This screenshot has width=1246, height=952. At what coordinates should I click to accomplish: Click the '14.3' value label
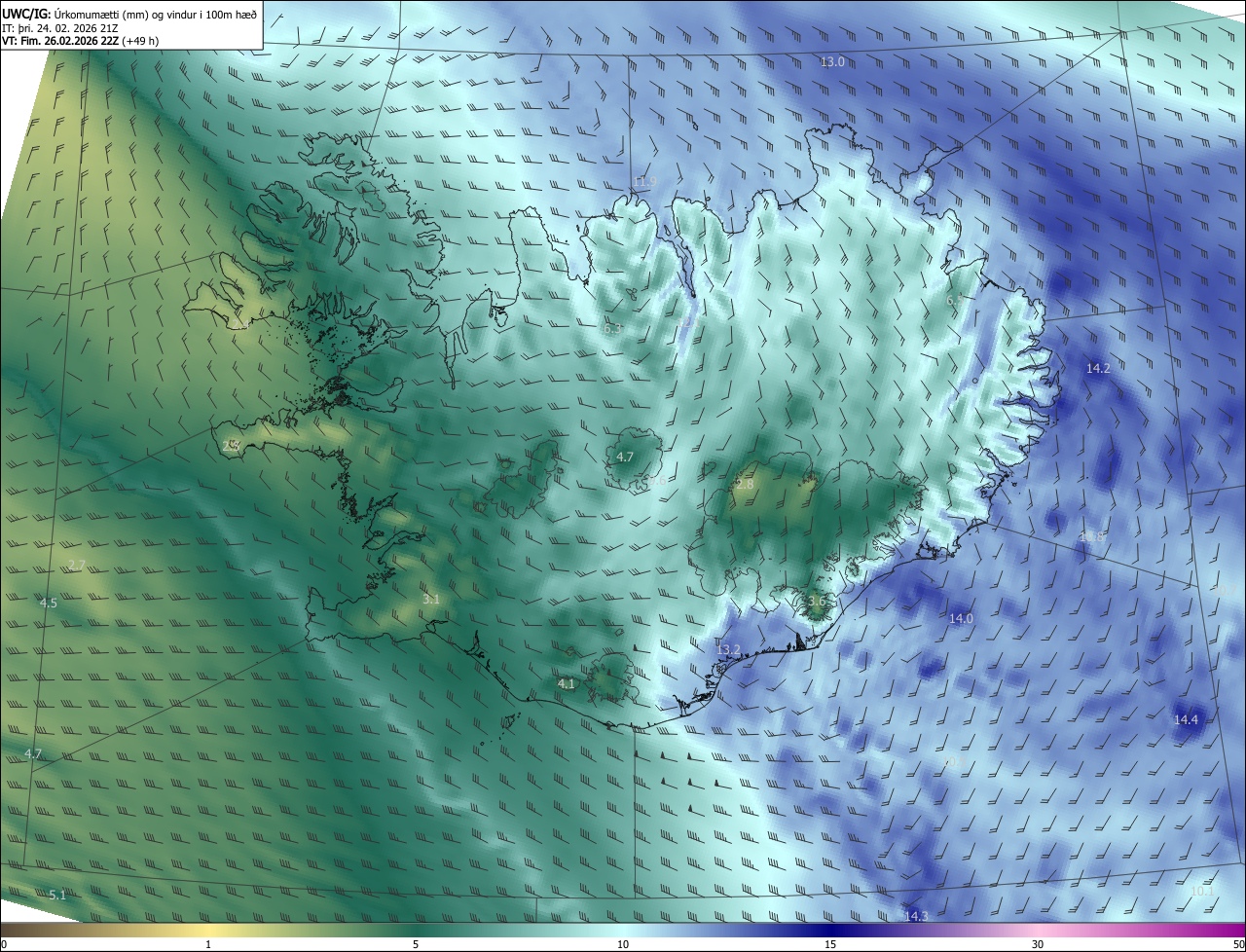point(916,916)
